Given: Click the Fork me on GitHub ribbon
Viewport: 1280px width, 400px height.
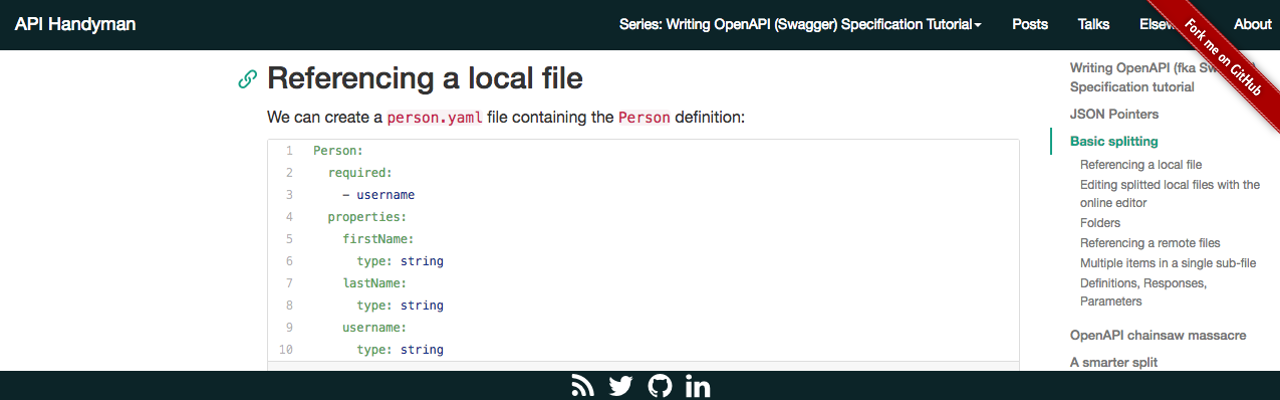Looking at the screenshot, I should coord(1225,56).
